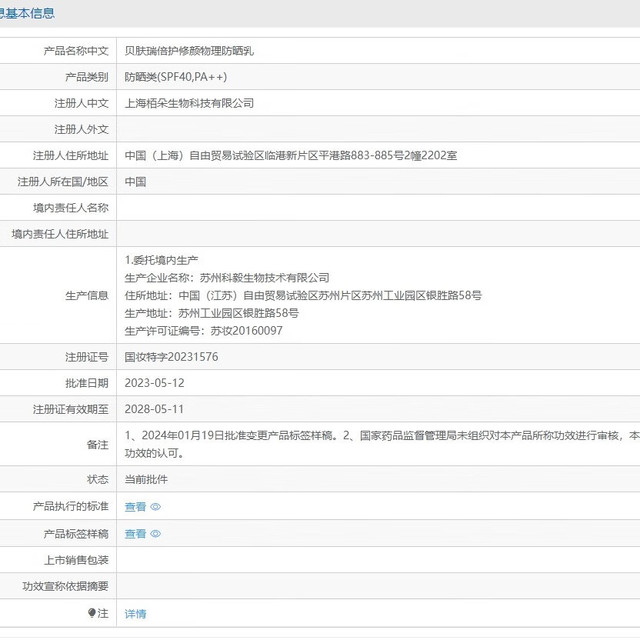This screenshot has width=640, height=640.
Task: Click label 境内责任人名称
Action: tap(71, 207)
